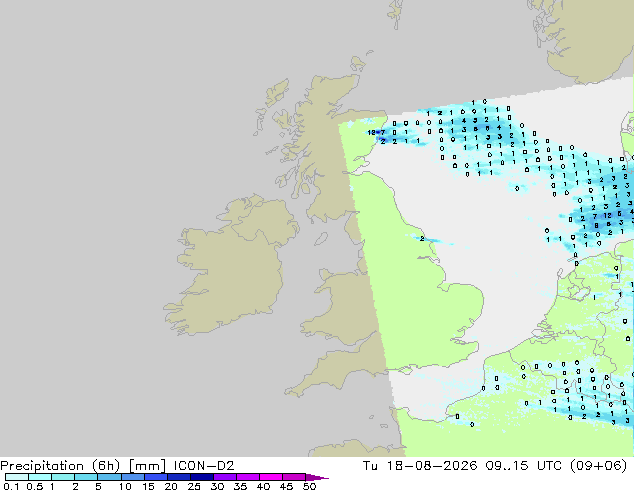Screen dimensions: 634x490
Task: Click the over-50 arrow at legend end
Action: (317, 477)
